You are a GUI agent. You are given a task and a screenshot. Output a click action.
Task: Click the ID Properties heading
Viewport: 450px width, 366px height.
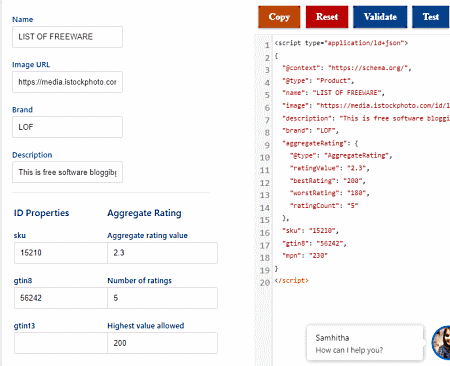click(x=41, y=213)
